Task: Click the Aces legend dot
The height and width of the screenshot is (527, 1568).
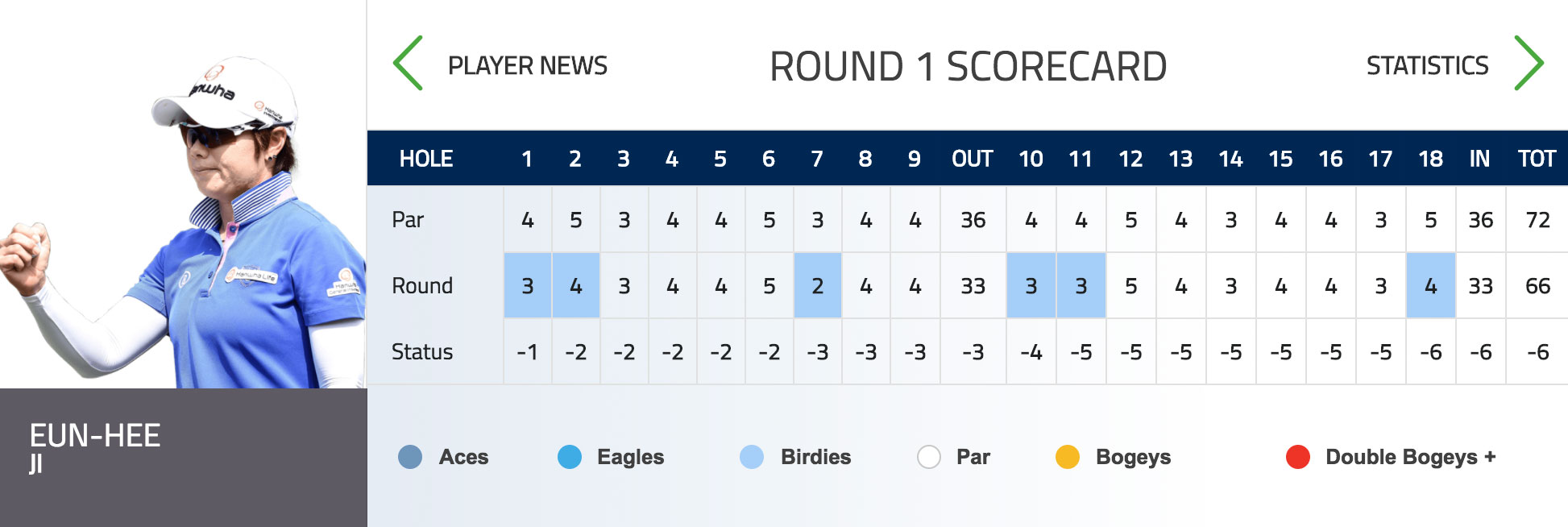Action: tap(410, 457)
